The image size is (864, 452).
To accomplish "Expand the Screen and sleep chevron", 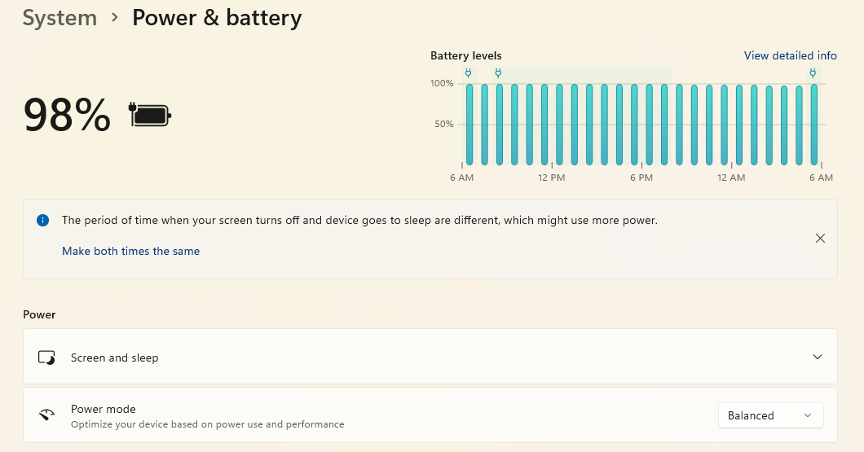I will coord(817,357).
